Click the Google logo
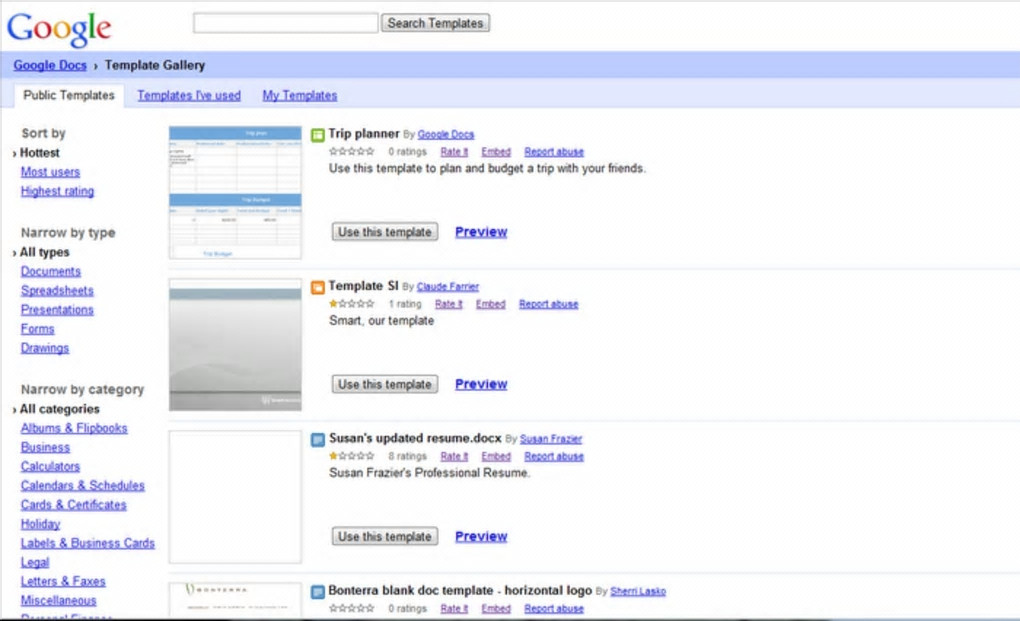This screenshot has width=1020, height=621. click(x=59, y=29)
